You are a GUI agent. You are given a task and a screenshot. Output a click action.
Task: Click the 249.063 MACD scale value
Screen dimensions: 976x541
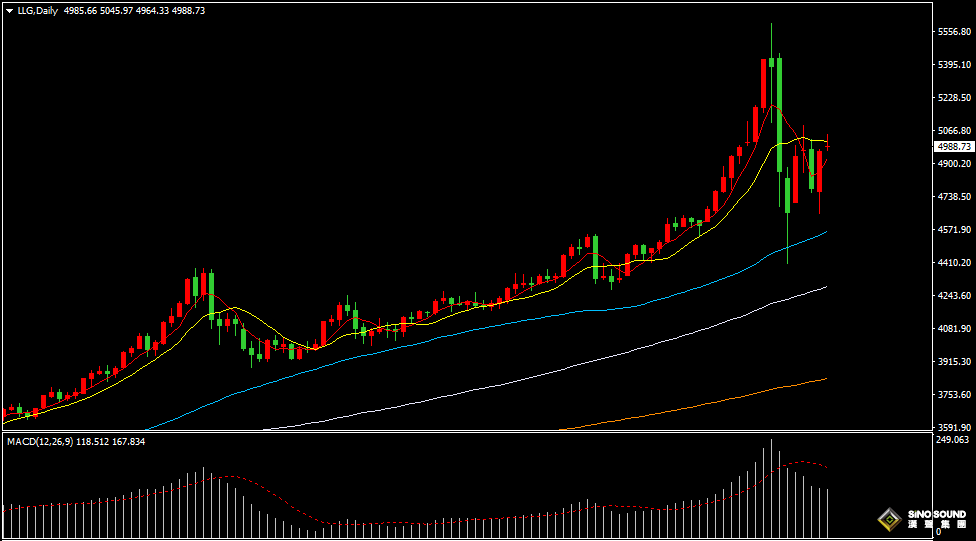[x=955, y=440]
